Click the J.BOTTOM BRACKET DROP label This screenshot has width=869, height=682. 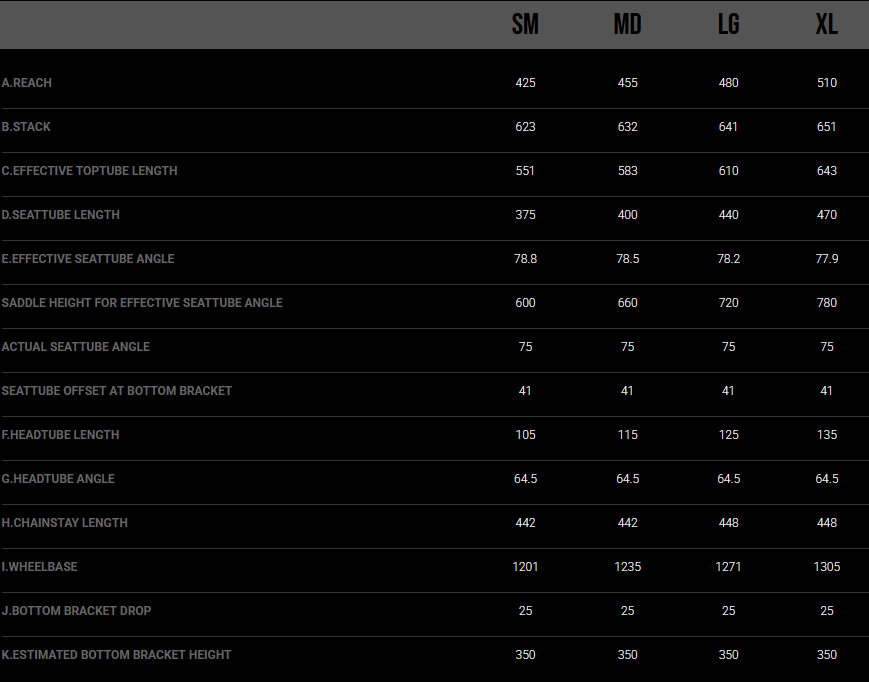pos(77,611)
